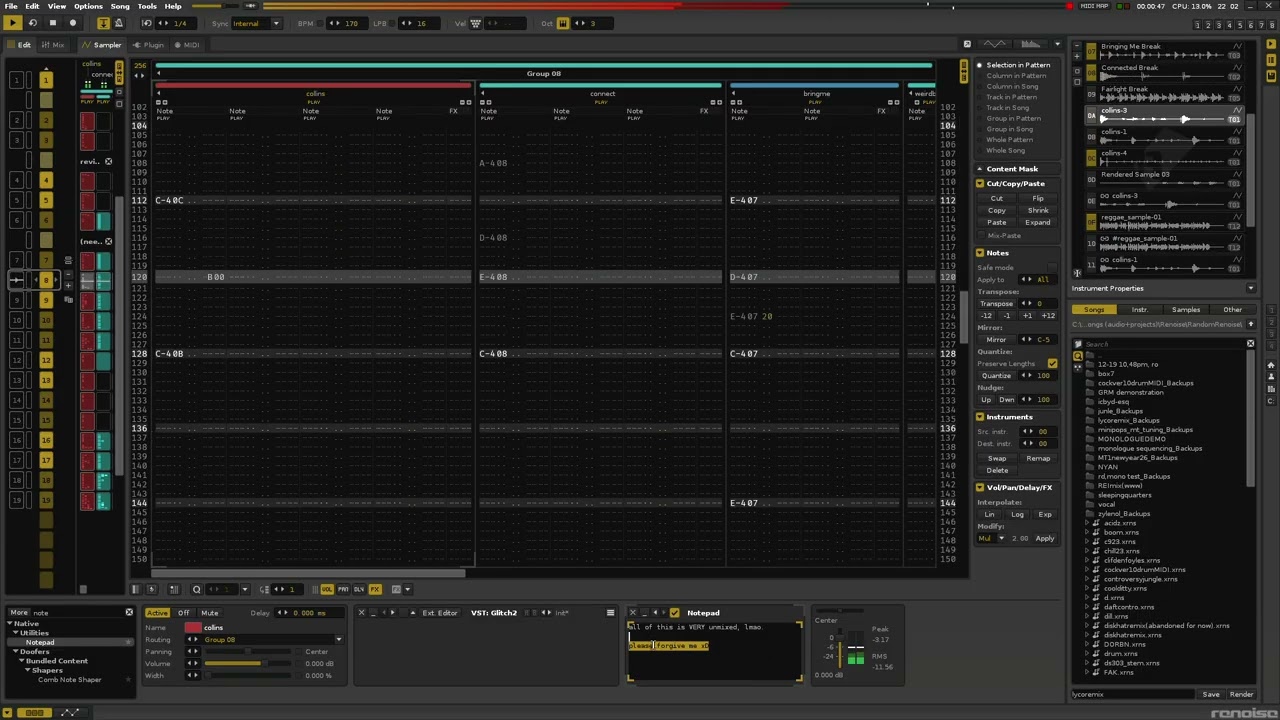
Task: Select the file dafcontro.xrns
Action: pos(1128,607)
